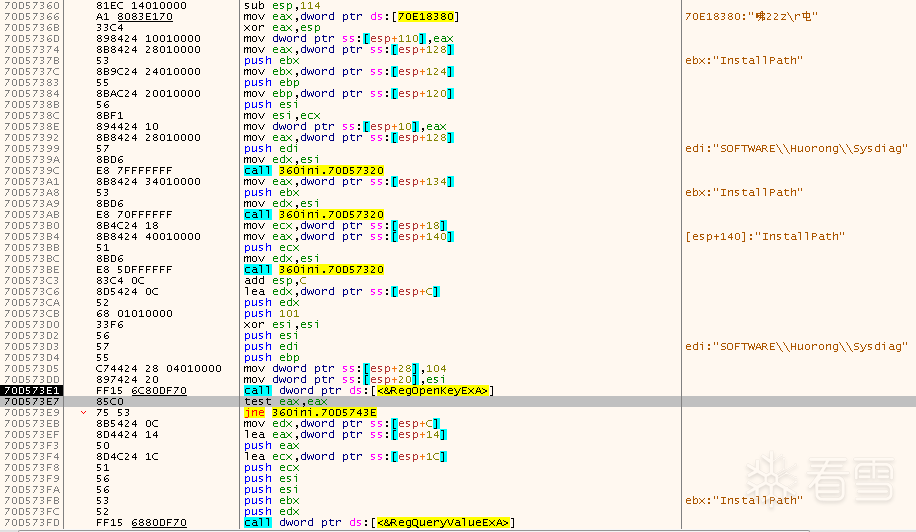Image resolution: width=916 pixels, height=532 pixels.
Task: Click 'mov ecx,dword ptr ss:[esp+18]' instruction
Action: (x=345, y=225)
